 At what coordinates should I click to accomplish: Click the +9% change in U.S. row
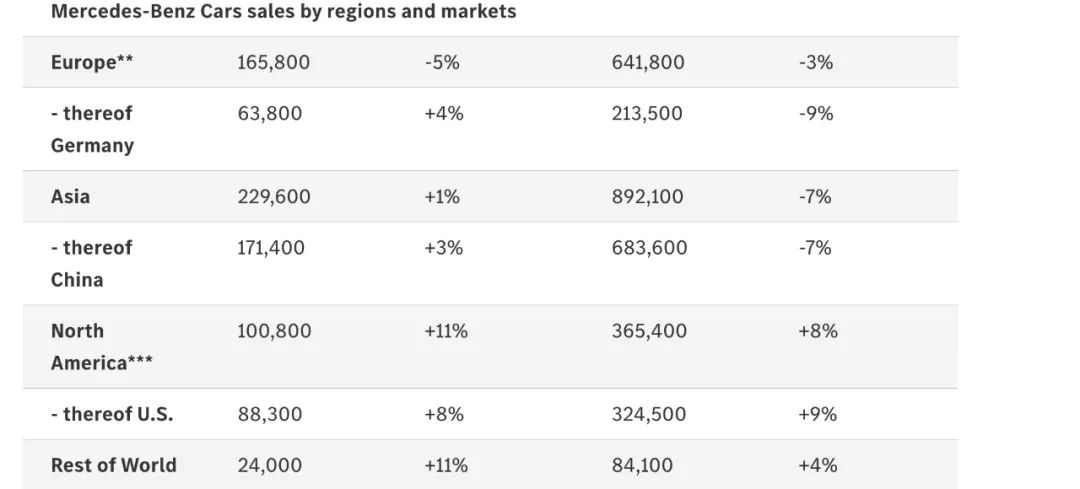point(817,414)
